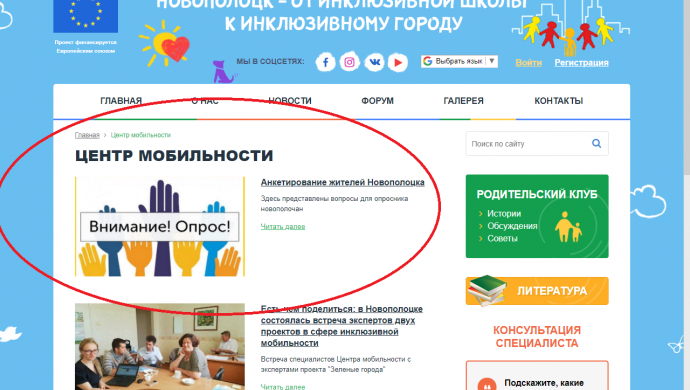This screenshot has height=390, width=690.
Task: Click the parent and child figure icon
Action: coord(568,227)
